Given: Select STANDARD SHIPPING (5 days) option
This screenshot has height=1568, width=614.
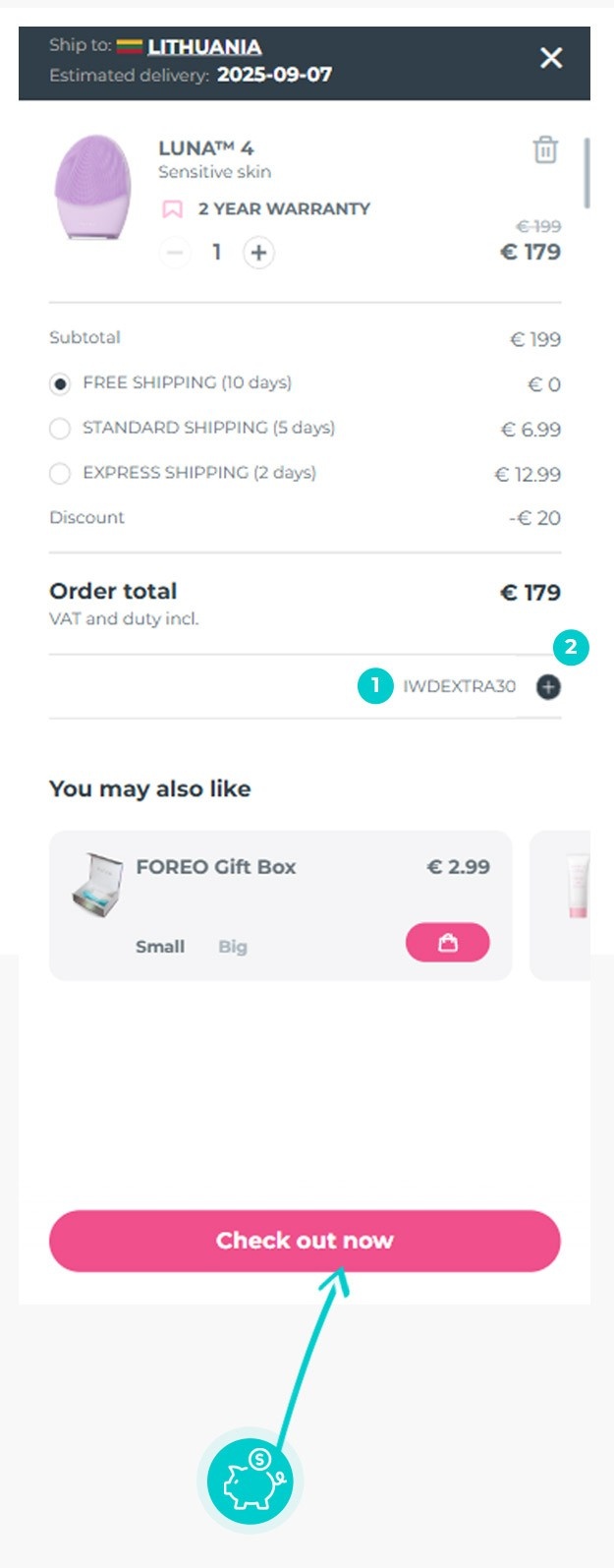Looking at the screenshot, I should point(60,429).
